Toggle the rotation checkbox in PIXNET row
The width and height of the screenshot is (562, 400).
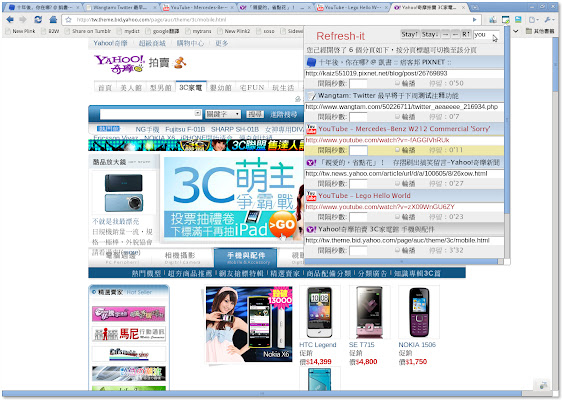point(397,83)
